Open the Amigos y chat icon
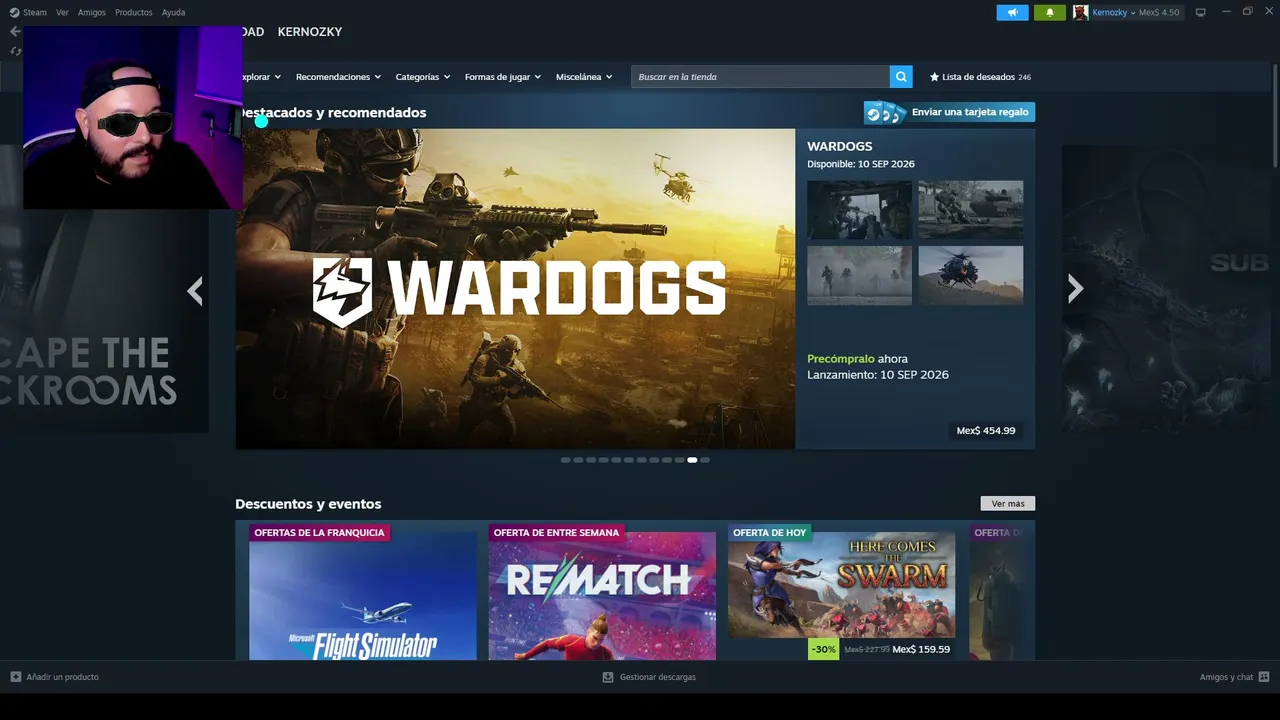1280x720 pixels. click(1264, 677)
